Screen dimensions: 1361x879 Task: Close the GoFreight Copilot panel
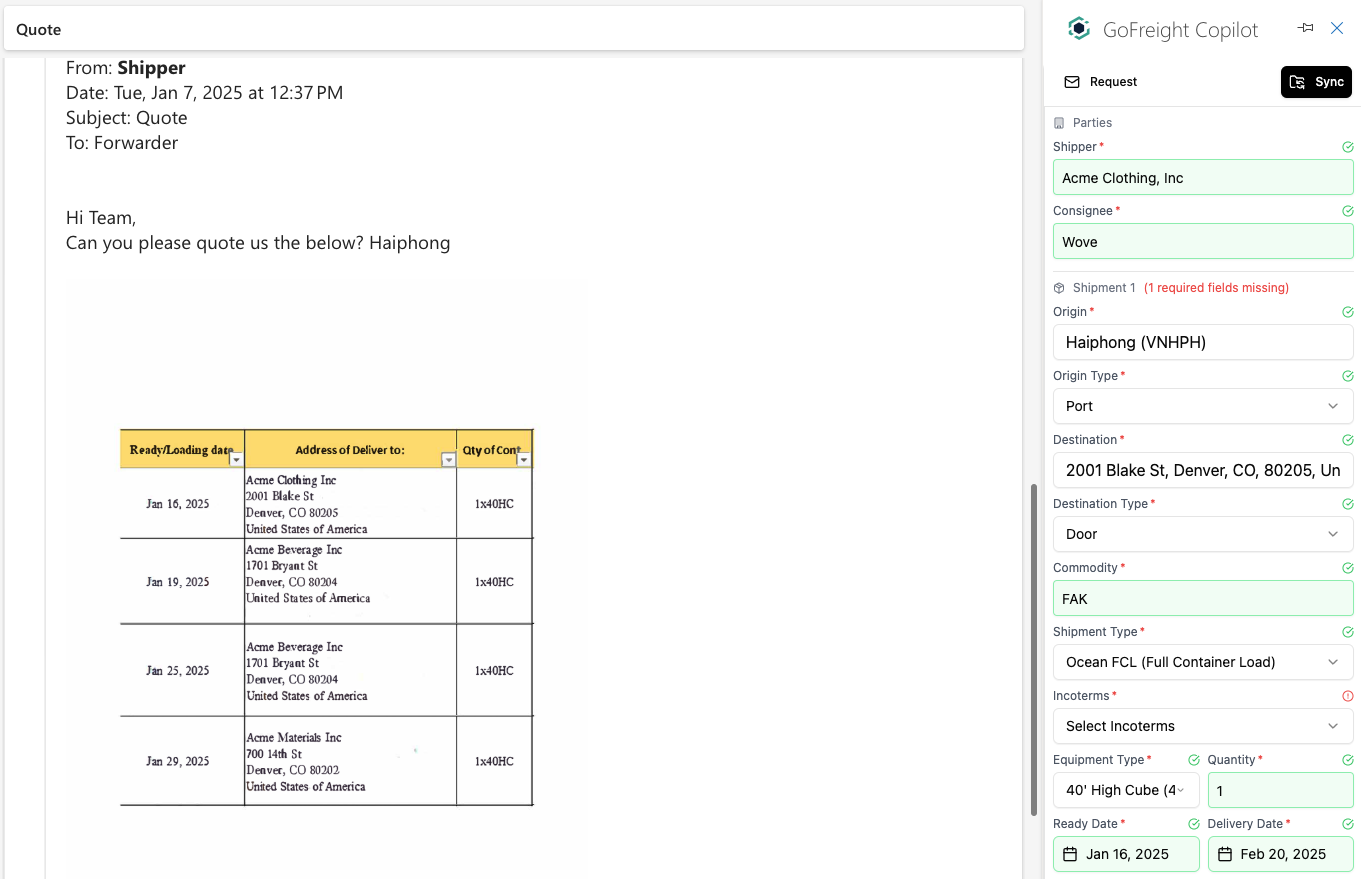(x=1337, y=28)
